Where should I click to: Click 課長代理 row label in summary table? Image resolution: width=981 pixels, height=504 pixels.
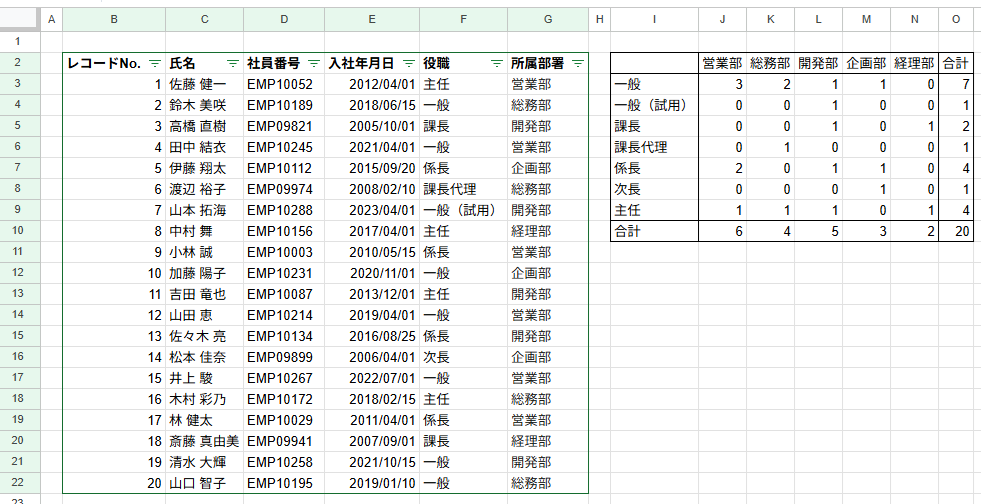654,147
